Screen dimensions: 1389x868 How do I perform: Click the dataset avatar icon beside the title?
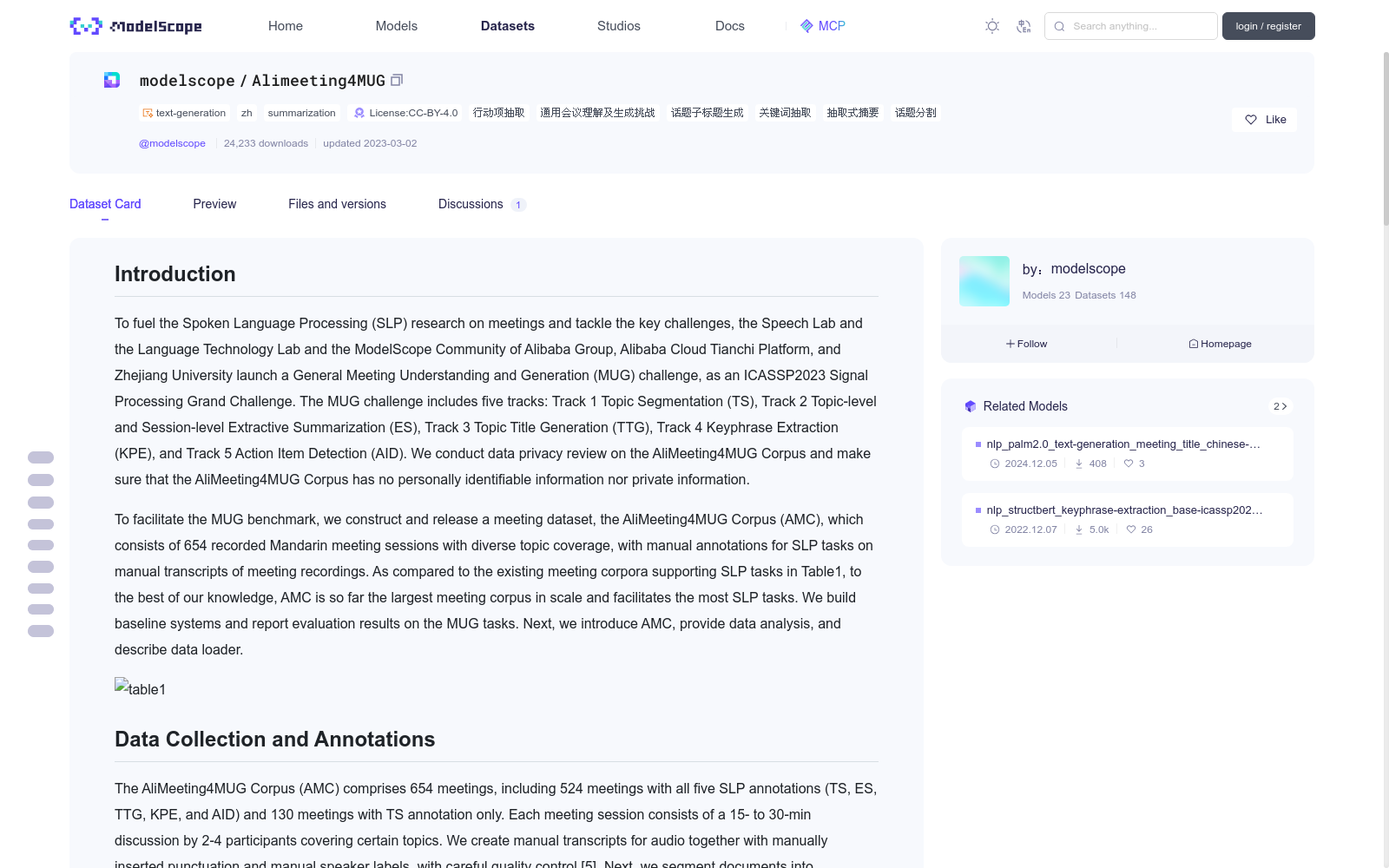[112, 80]
